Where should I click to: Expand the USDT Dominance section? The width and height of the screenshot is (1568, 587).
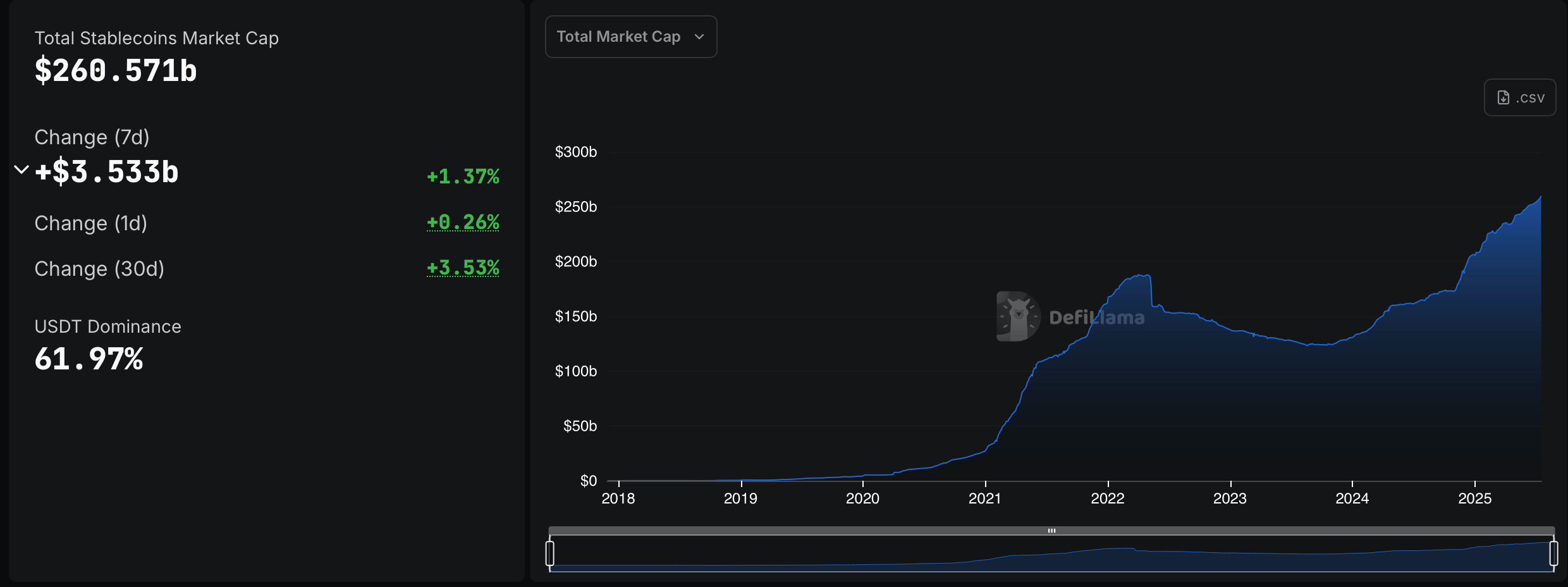[x=107, y=326]
